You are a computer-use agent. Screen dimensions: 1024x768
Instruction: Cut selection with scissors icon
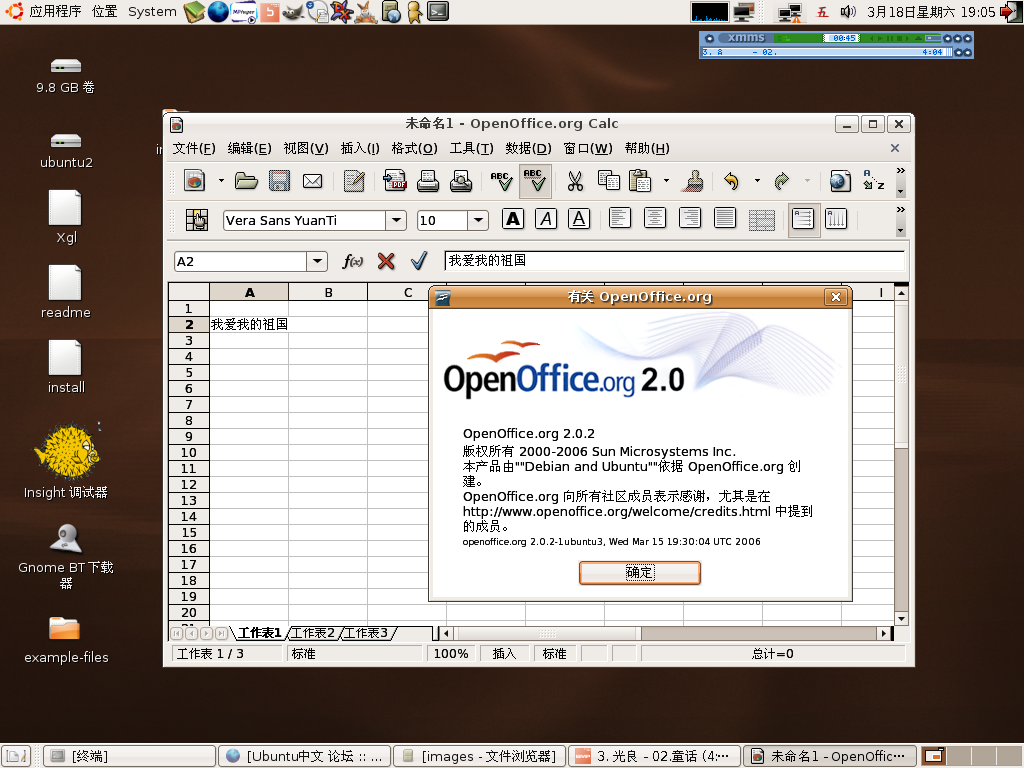click(x=575, y=181)
